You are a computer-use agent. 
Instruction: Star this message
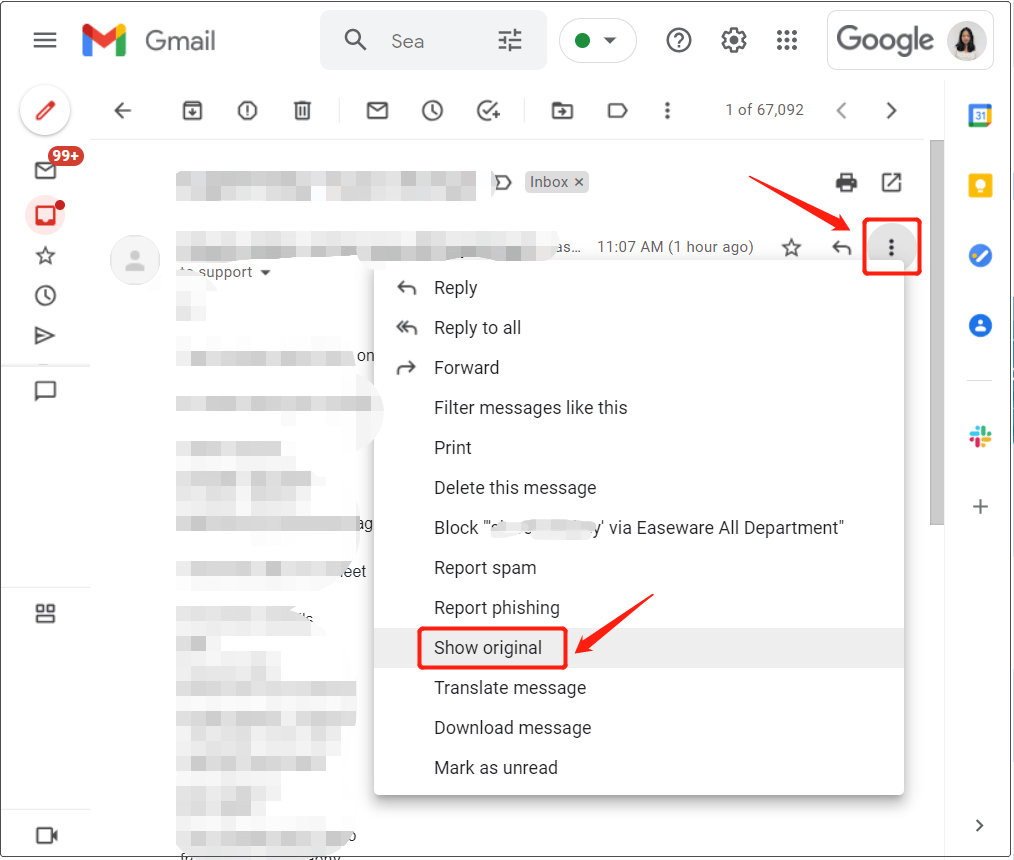[791, 247]
